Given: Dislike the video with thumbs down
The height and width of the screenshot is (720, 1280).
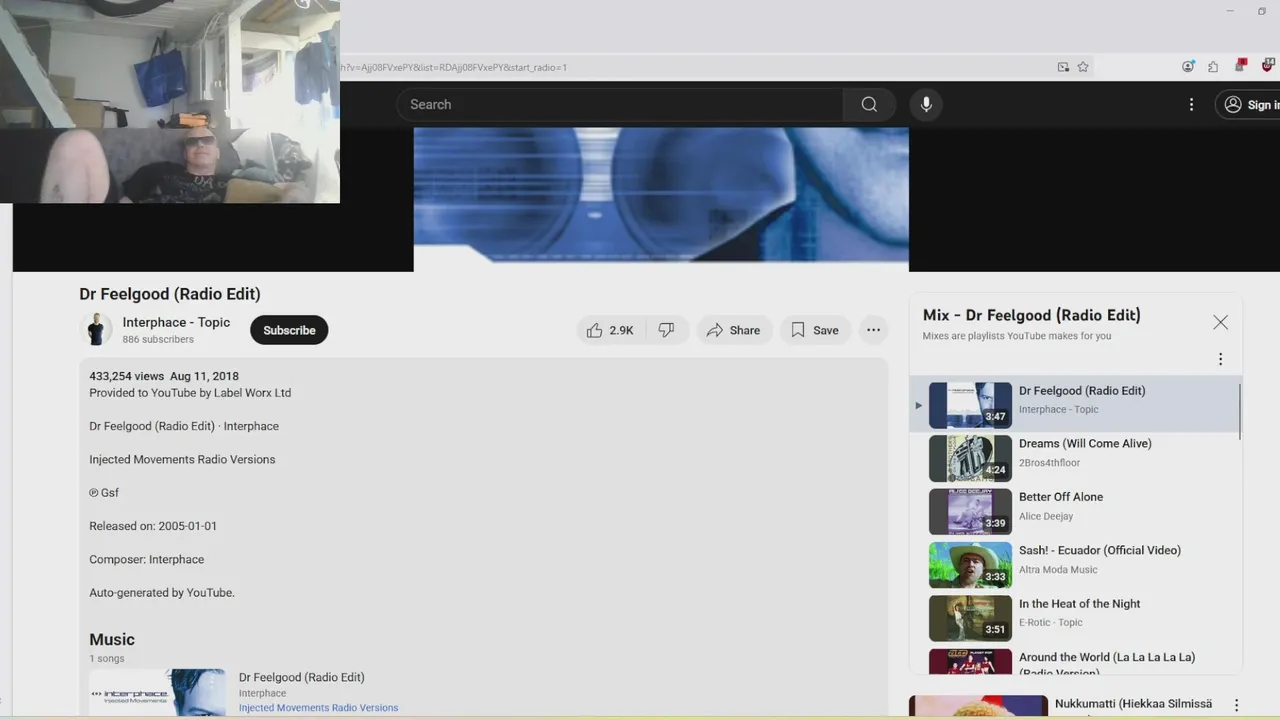Looking at the screenshot, I should tap(667, 330).
